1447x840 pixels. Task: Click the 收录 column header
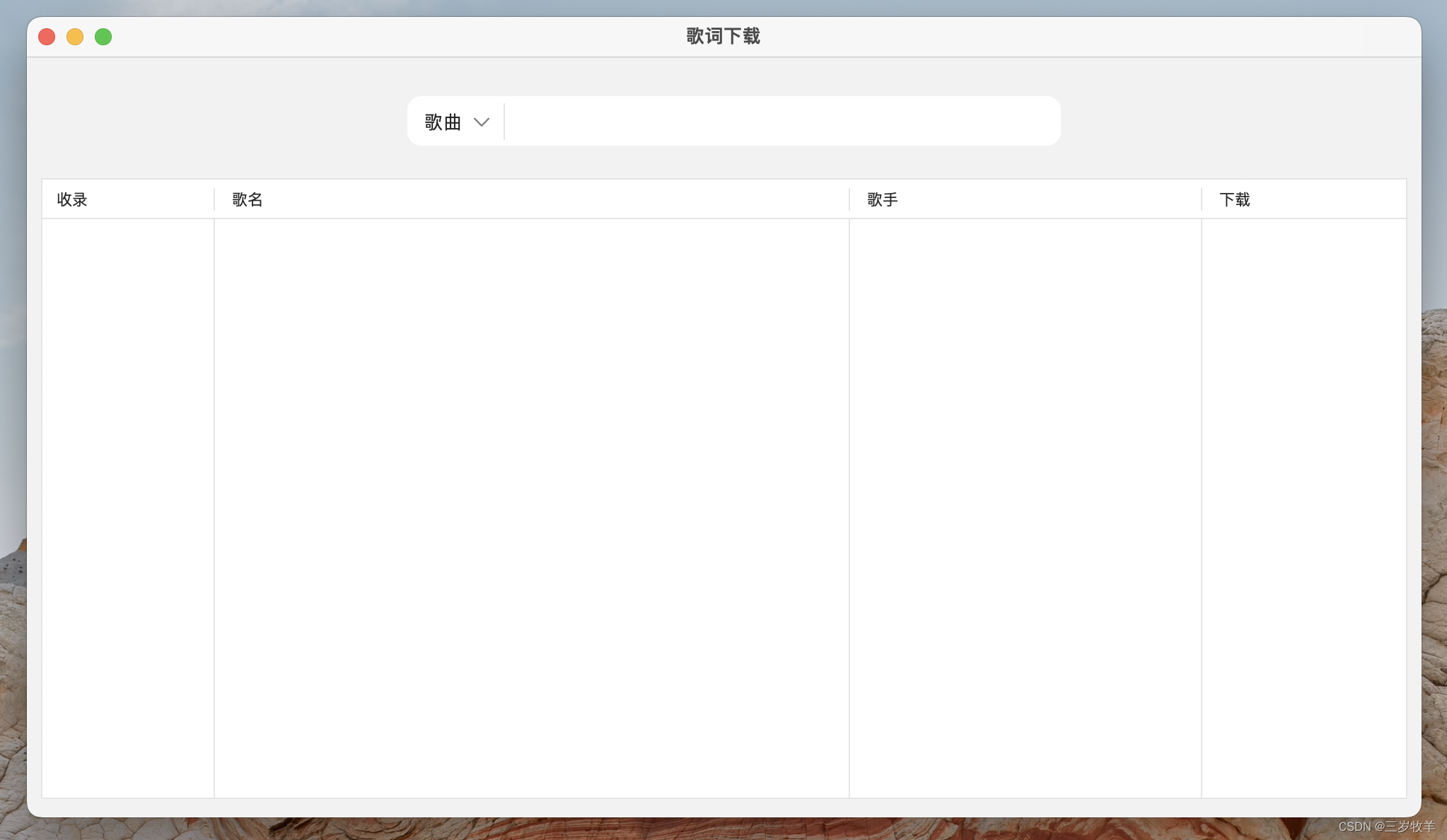coord(72,199)
